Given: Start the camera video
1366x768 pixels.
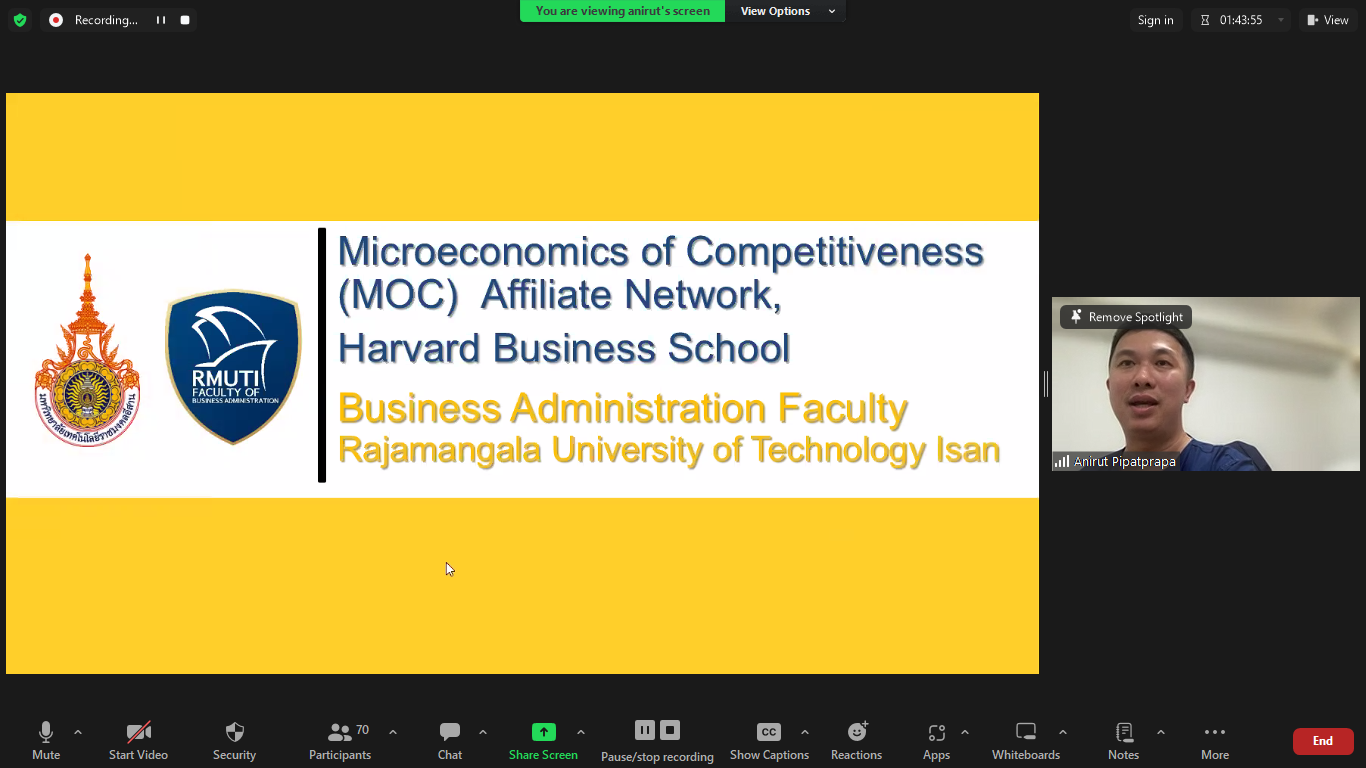Looking at the screenshot, I should click(138, 741).
